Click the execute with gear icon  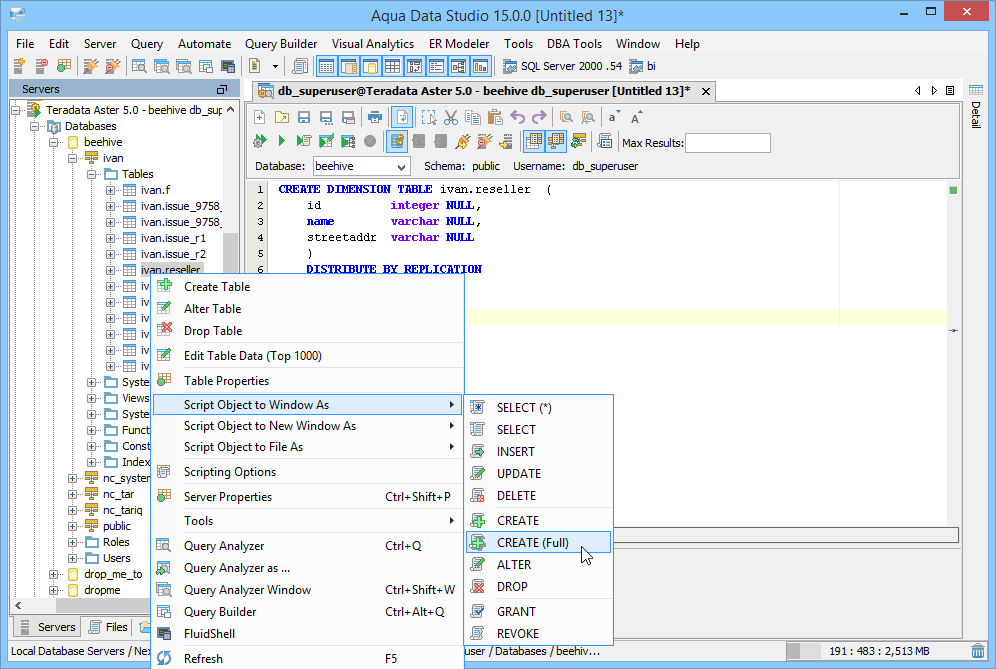click(260, 141)
